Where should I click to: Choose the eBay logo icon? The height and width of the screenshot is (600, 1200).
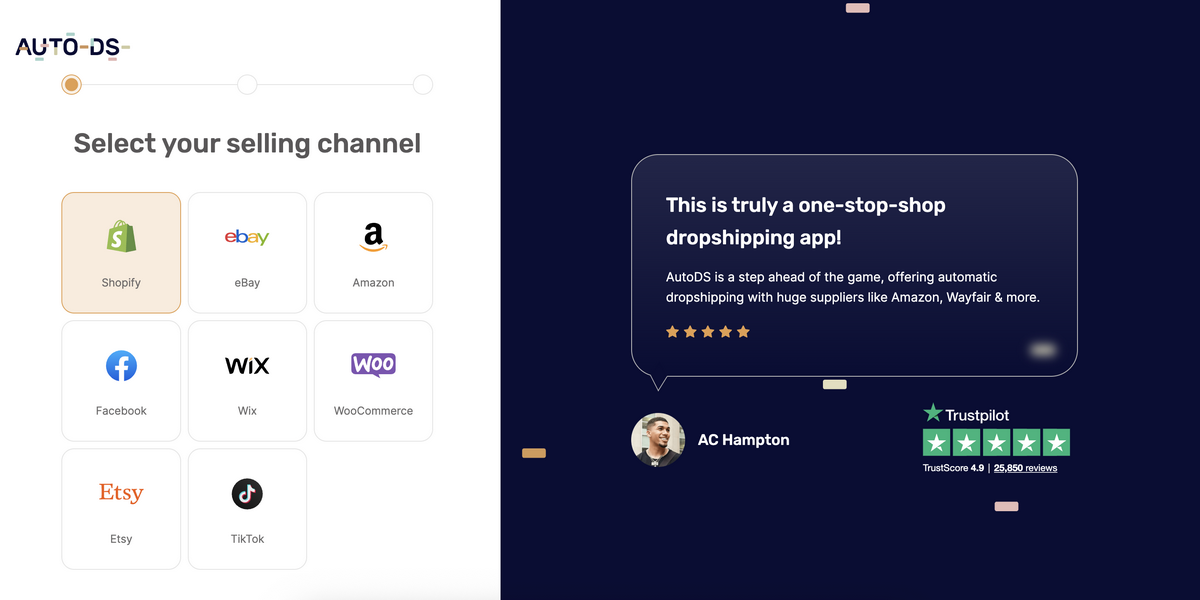(247, 237)
